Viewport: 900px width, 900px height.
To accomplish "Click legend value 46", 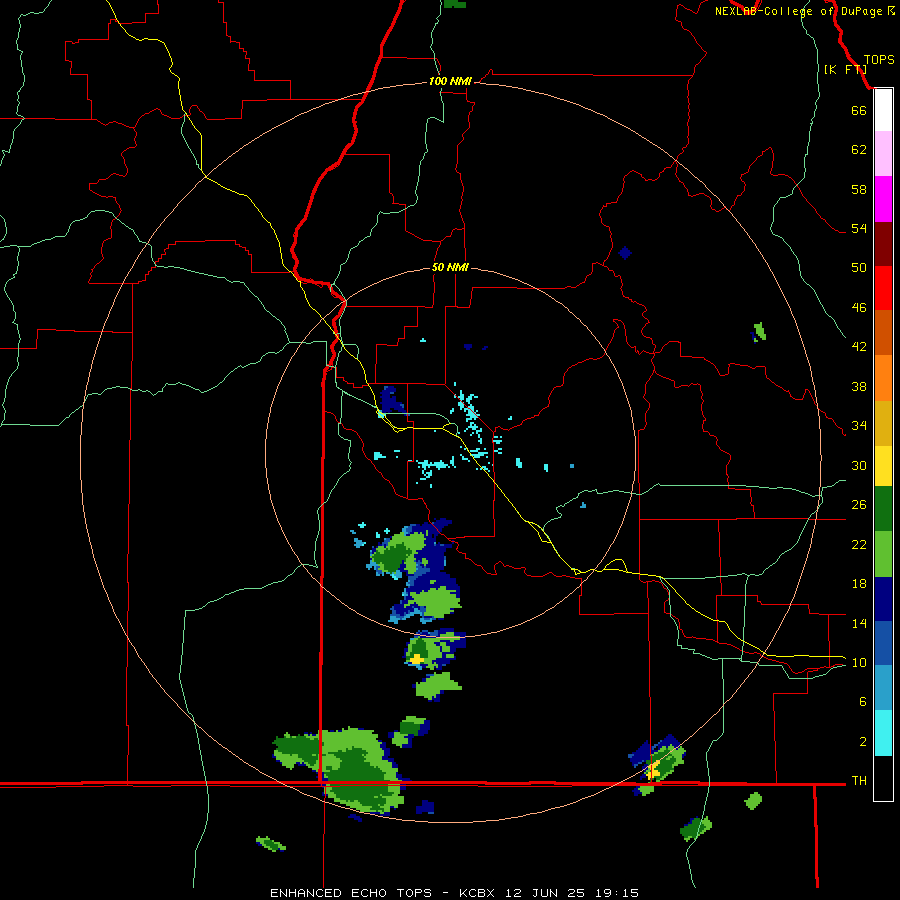I will tap(859, 308).
